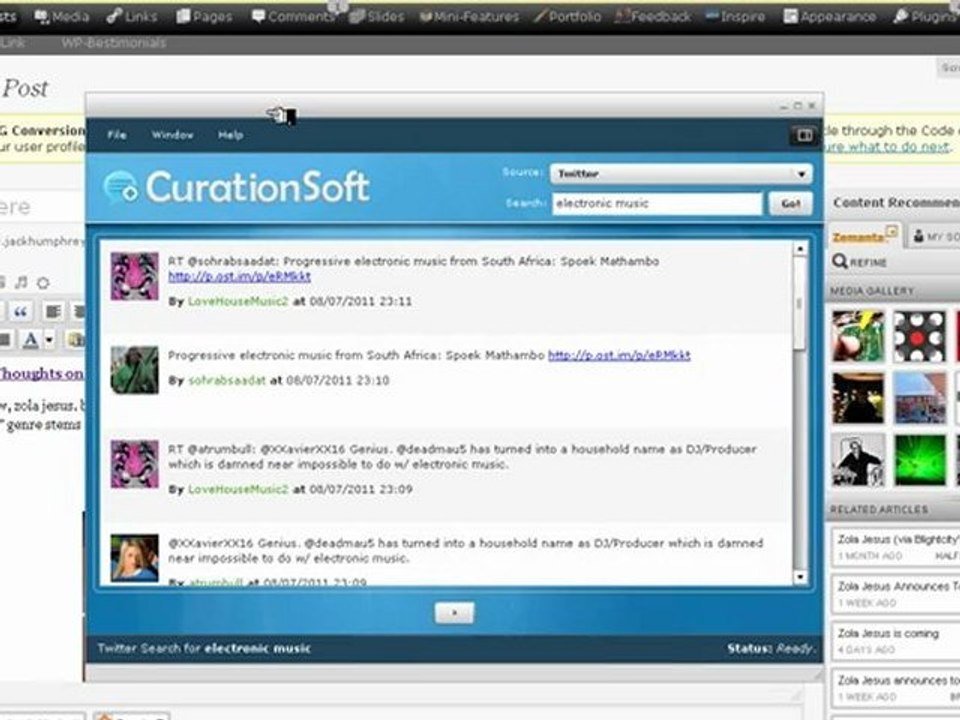Click the LoveHouseMusic2 author name dated 23:09
960x720 pixels.
point(238,489)
